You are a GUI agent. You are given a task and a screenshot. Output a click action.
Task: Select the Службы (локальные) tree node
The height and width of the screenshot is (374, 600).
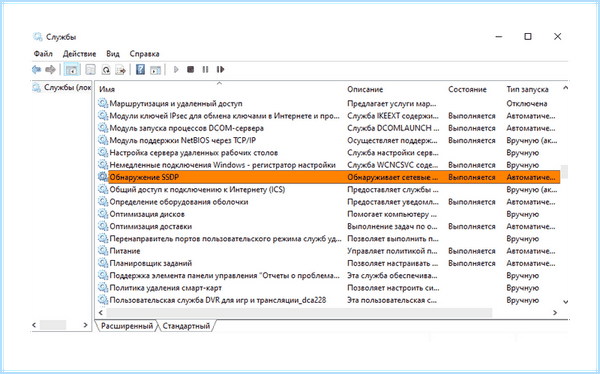62,88
